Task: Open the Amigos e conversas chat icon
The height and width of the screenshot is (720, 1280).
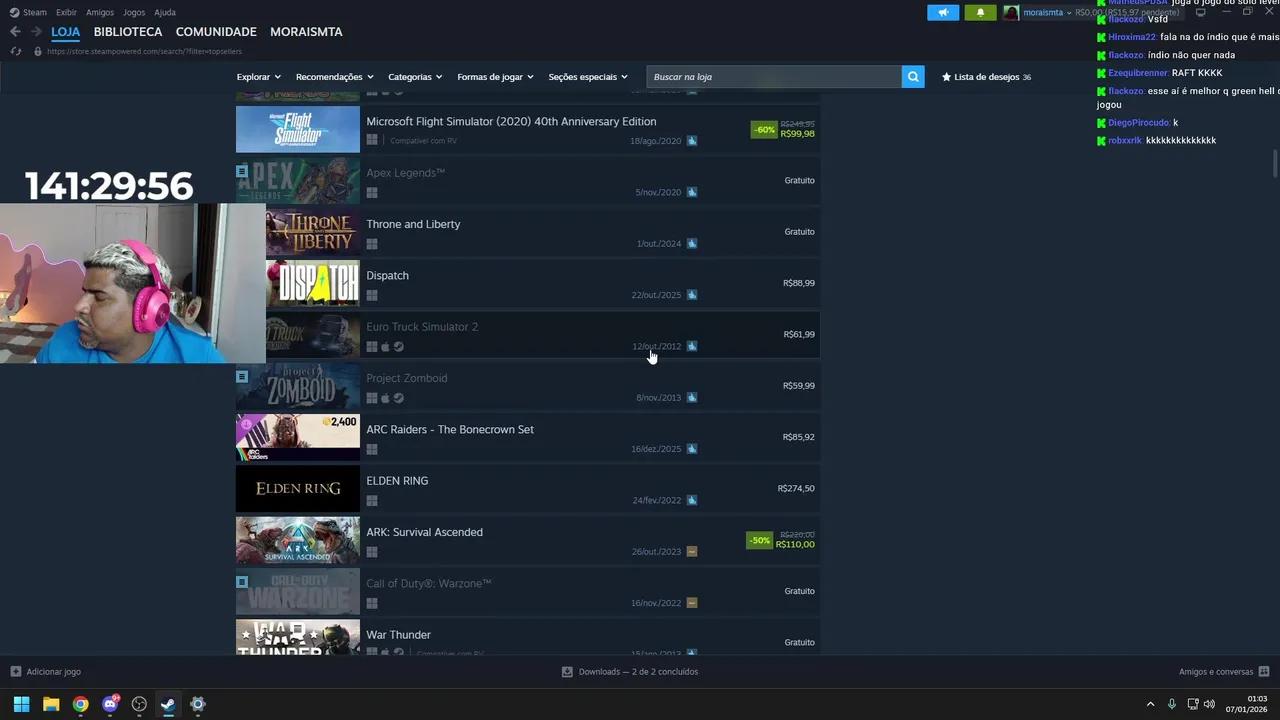Action: click(x=1264, y=672)
